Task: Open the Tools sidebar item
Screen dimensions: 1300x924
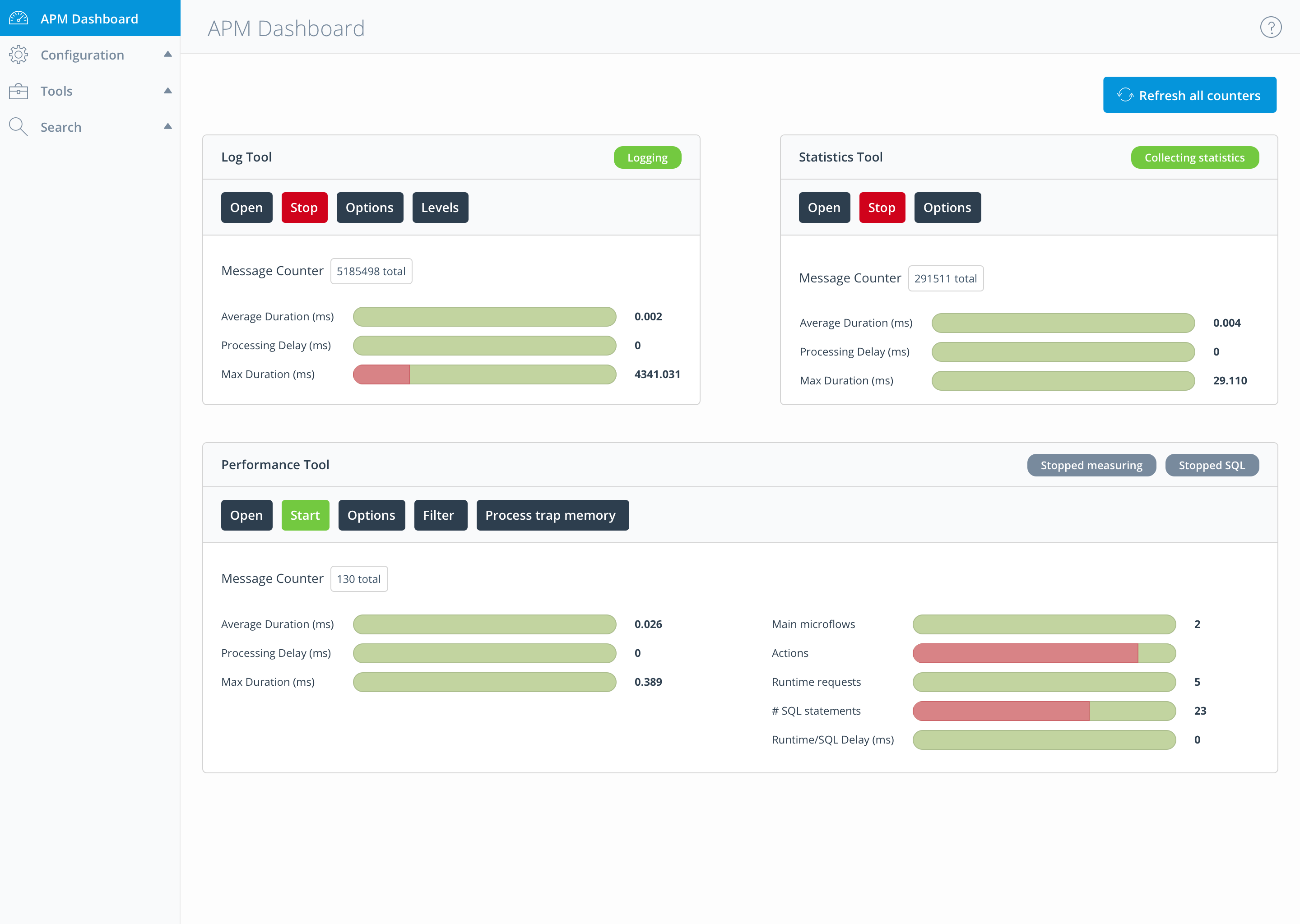Action: click(x=90, y=91)
